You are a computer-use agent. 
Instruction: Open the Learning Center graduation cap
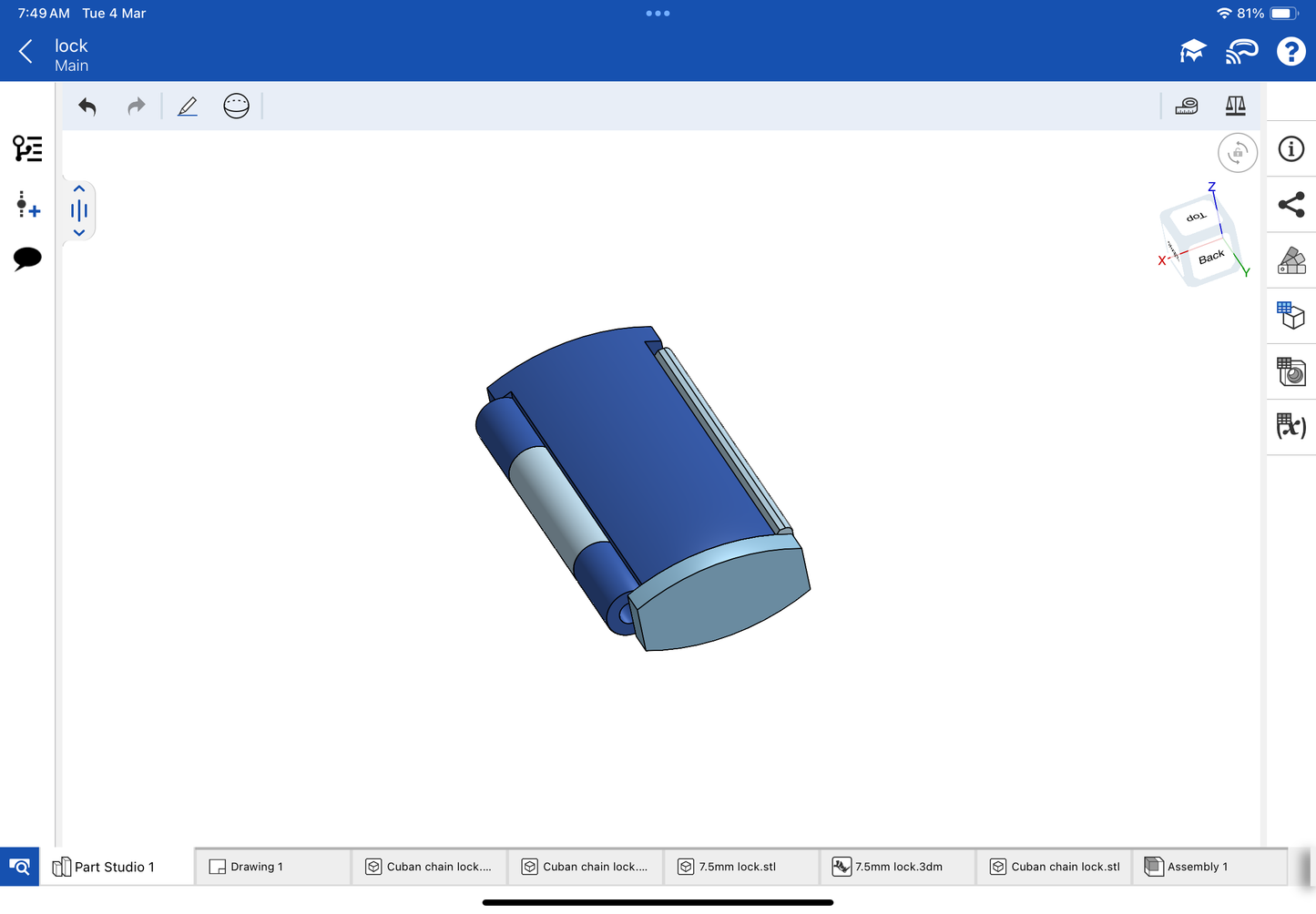(x=1192, y=52)
